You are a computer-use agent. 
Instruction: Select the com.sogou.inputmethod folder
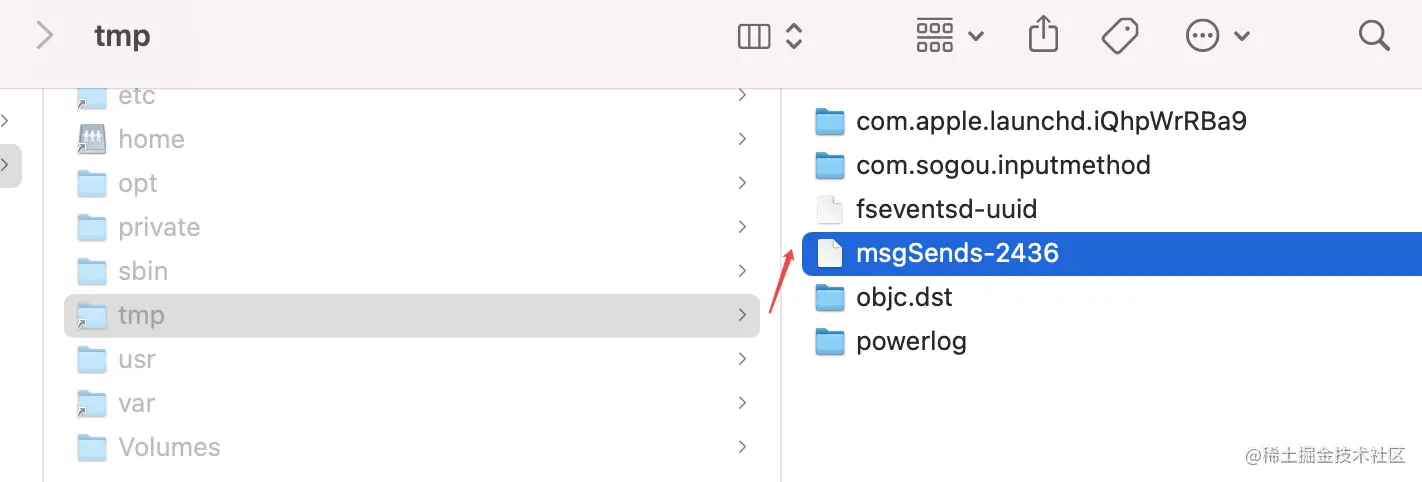tap(1003, 165)
